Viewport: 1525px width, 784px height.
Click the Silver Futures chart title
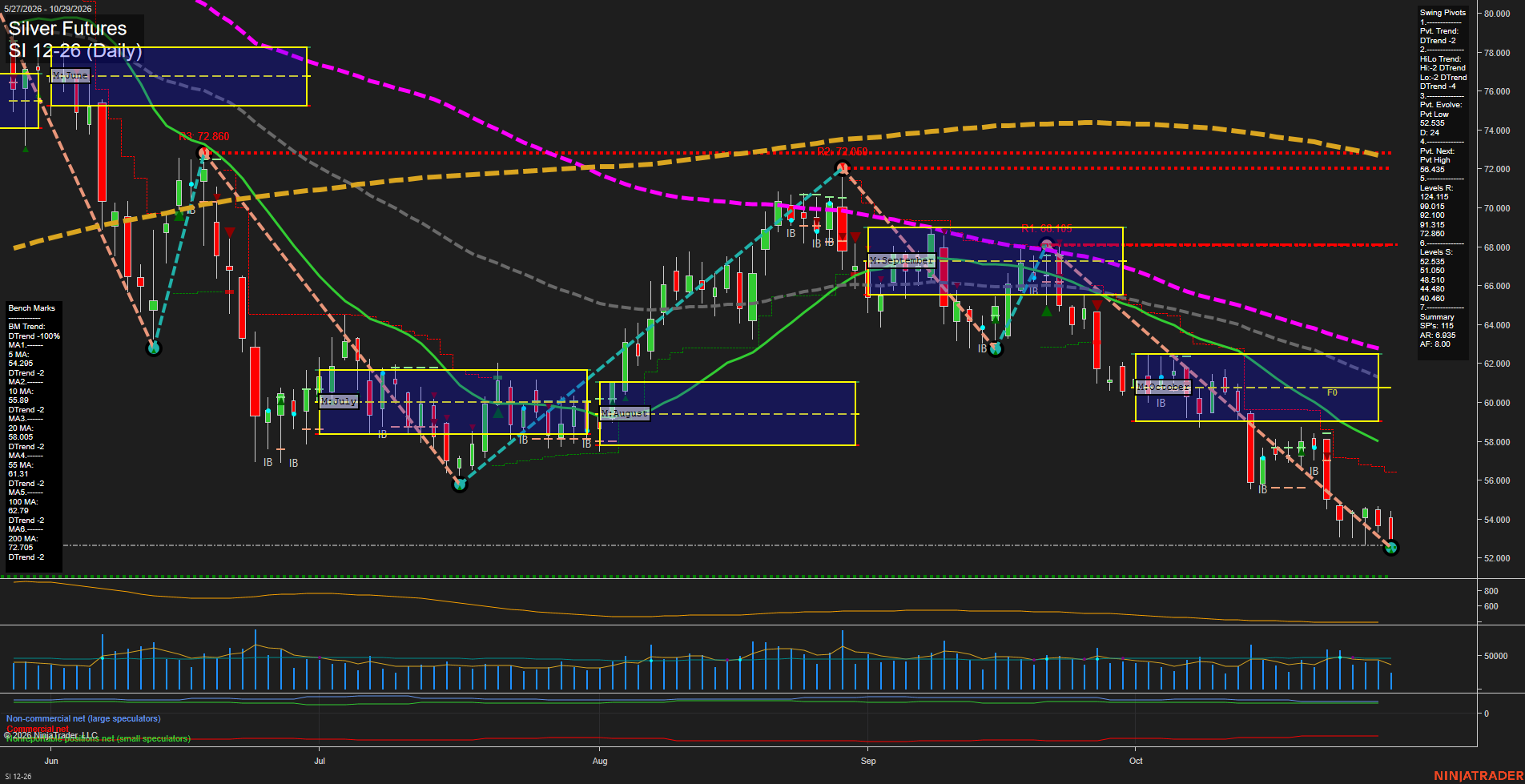point(67,29)
